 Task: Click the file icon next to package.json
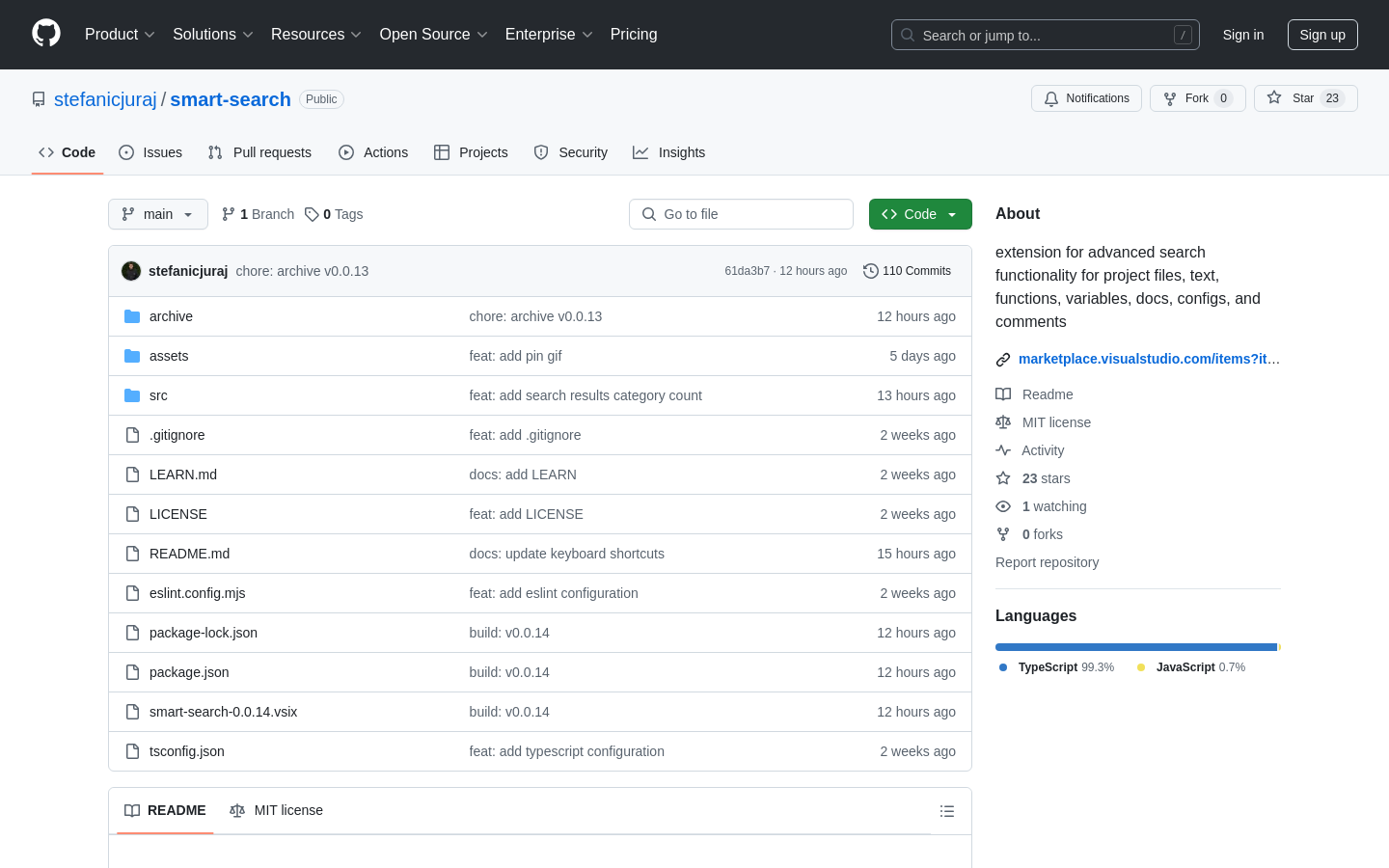132,672
